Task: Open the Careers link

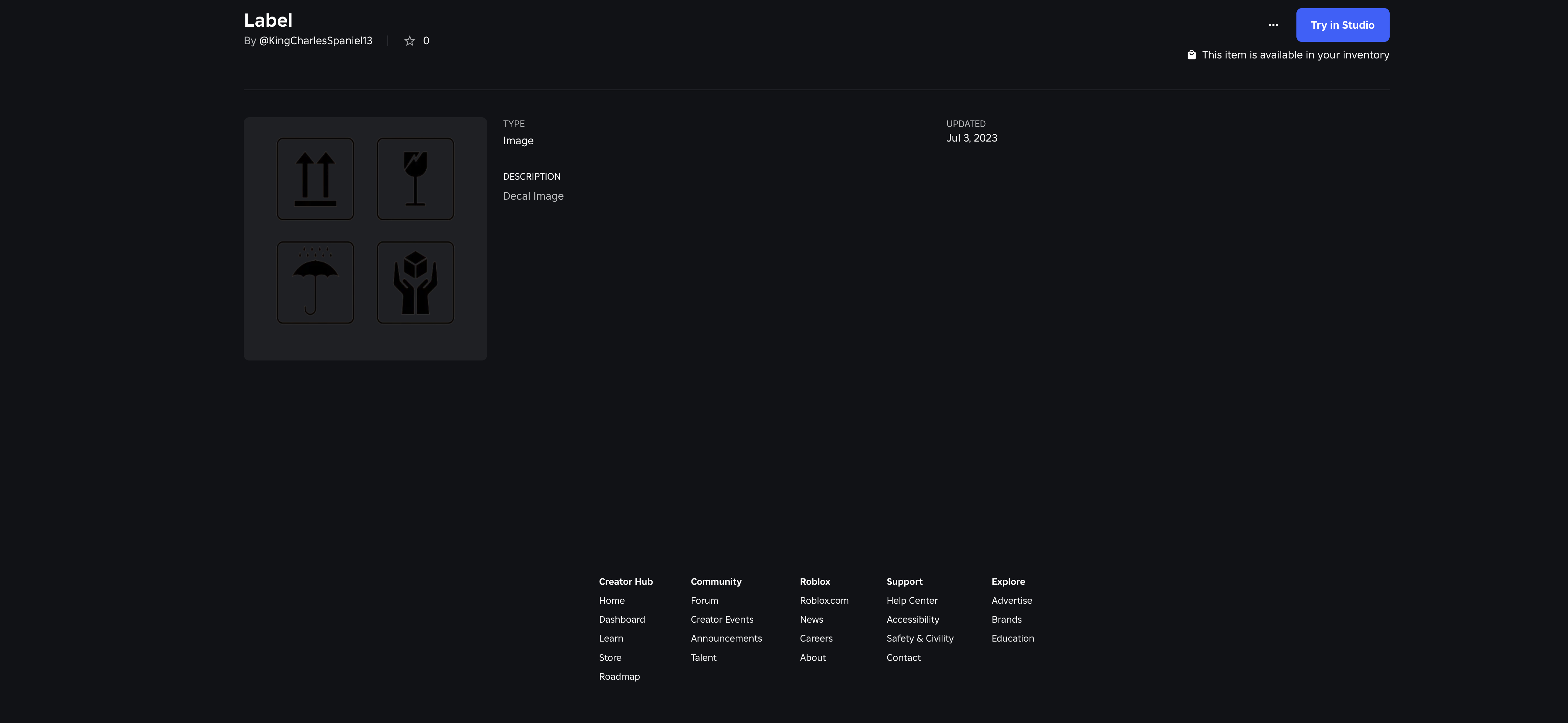Action: [816, 639]
